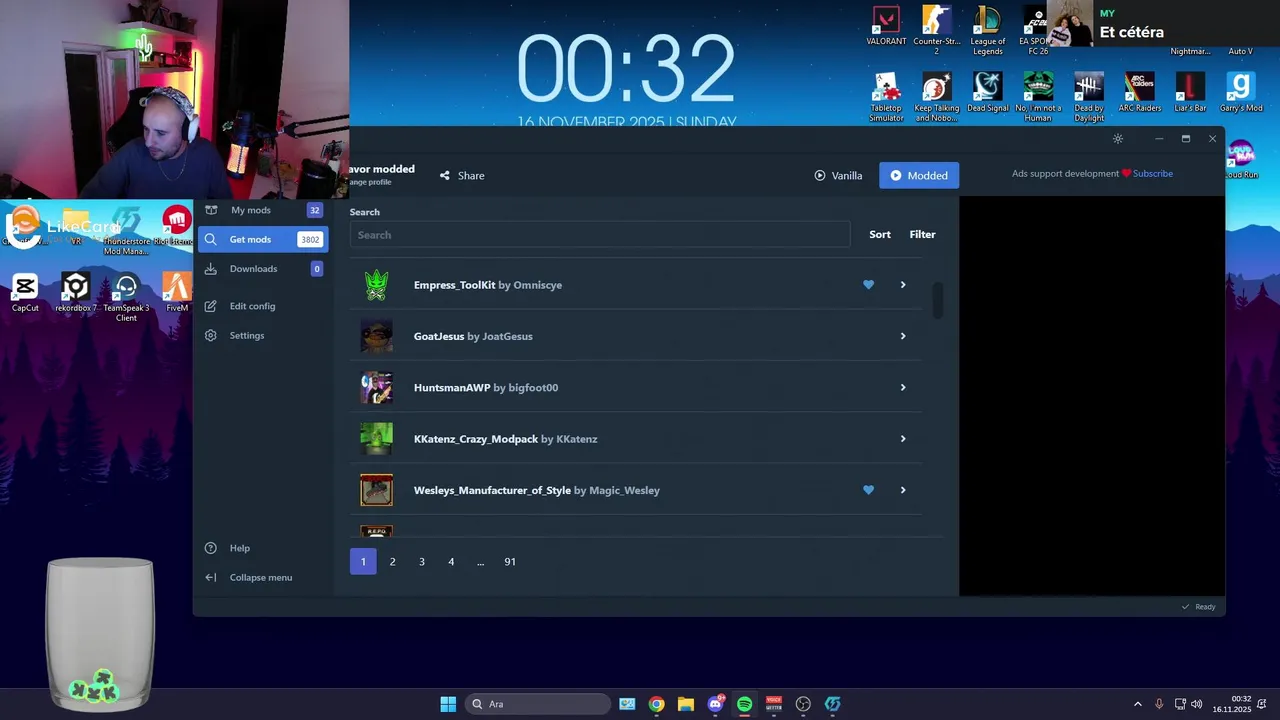Image resolution: width=1280 pixels, height=720 pixels.
Task: Click the mod list scrollbar thumb
Action: click(938, 300)
